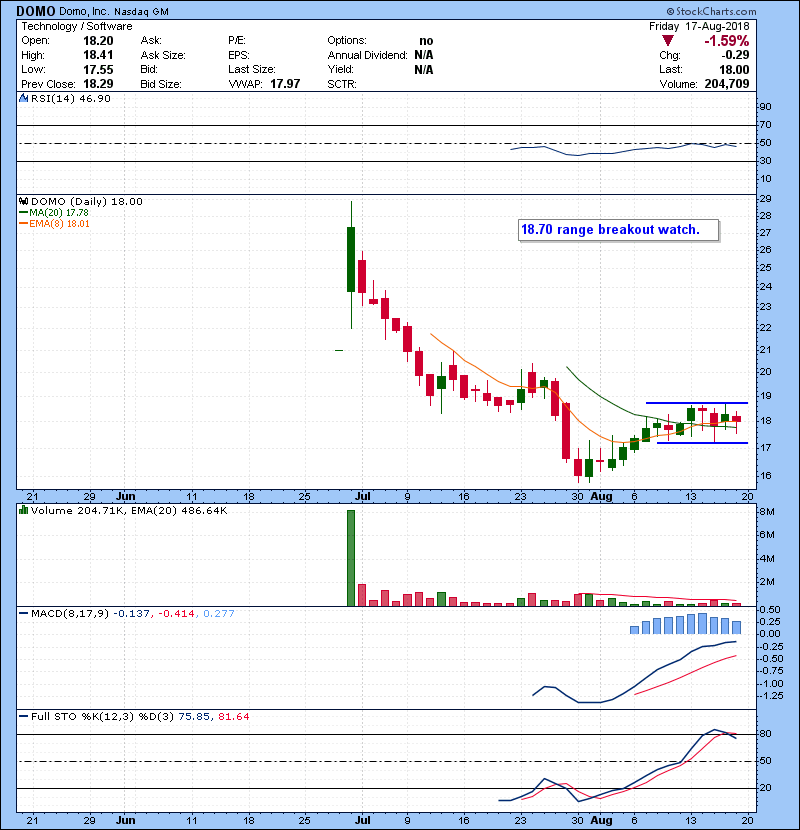
Task: Click the RSI(14) 46.90 label
Action: pyautogui.click(x=71, y=98)
